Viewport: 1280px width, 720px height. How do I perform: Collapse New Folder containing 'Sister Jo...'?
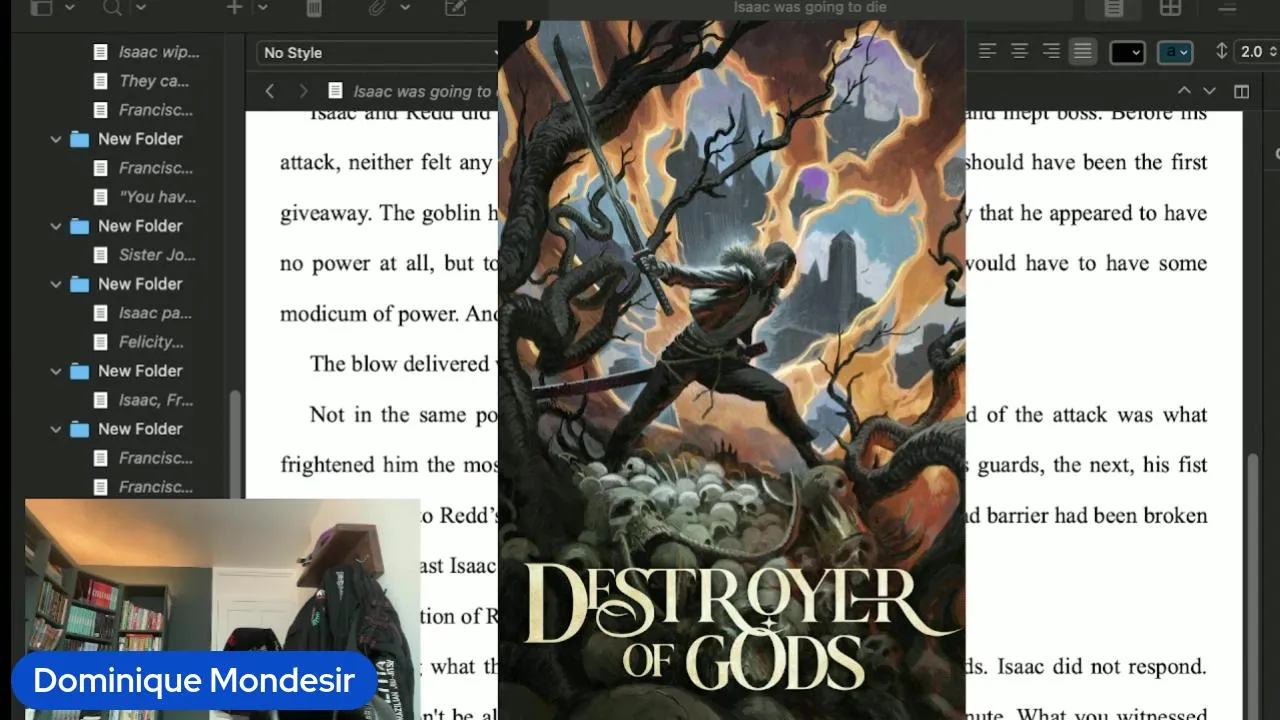pyautogui.click(x=56, y=226)
